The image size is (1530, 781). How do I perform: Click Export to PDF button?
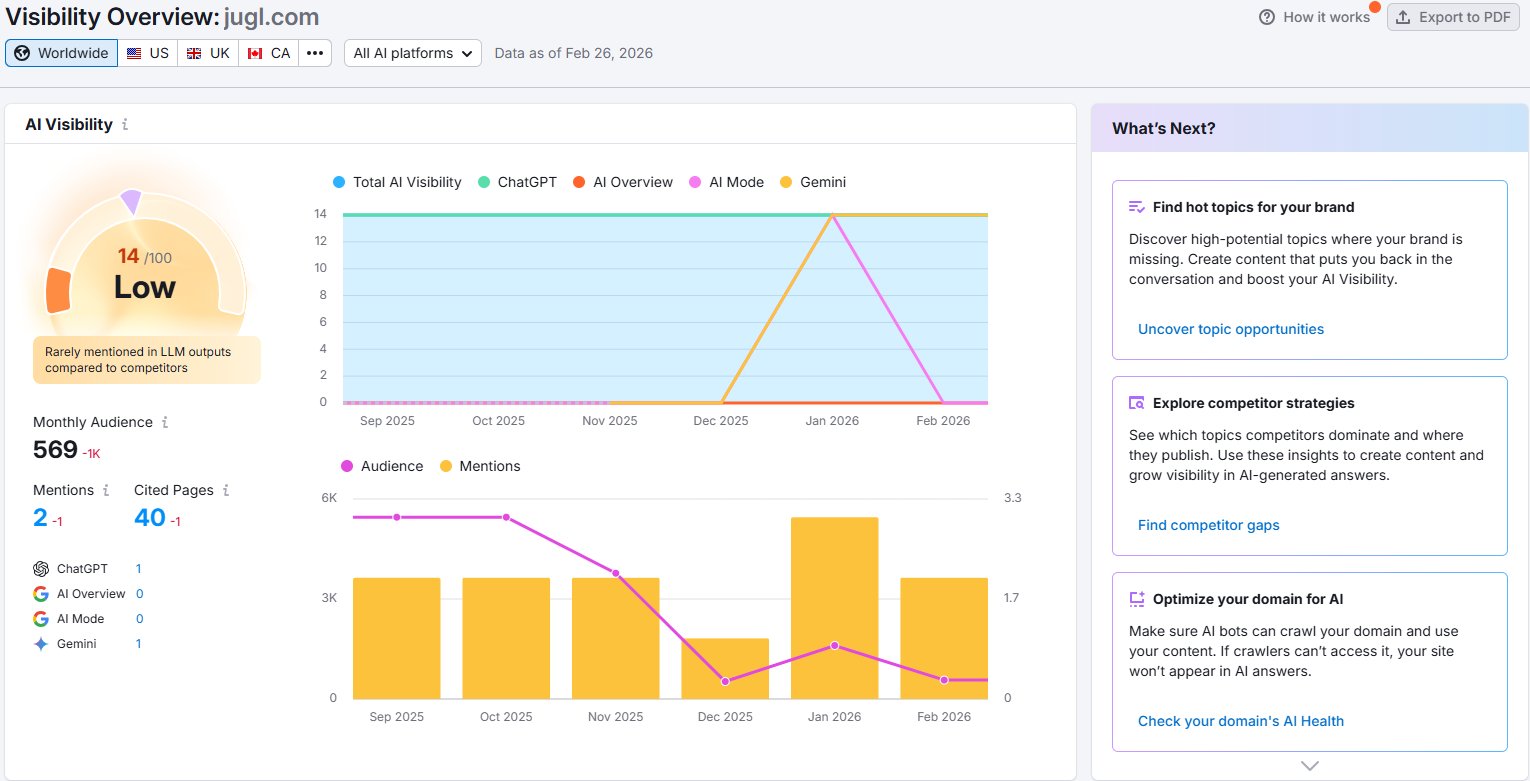[1454, 17]
